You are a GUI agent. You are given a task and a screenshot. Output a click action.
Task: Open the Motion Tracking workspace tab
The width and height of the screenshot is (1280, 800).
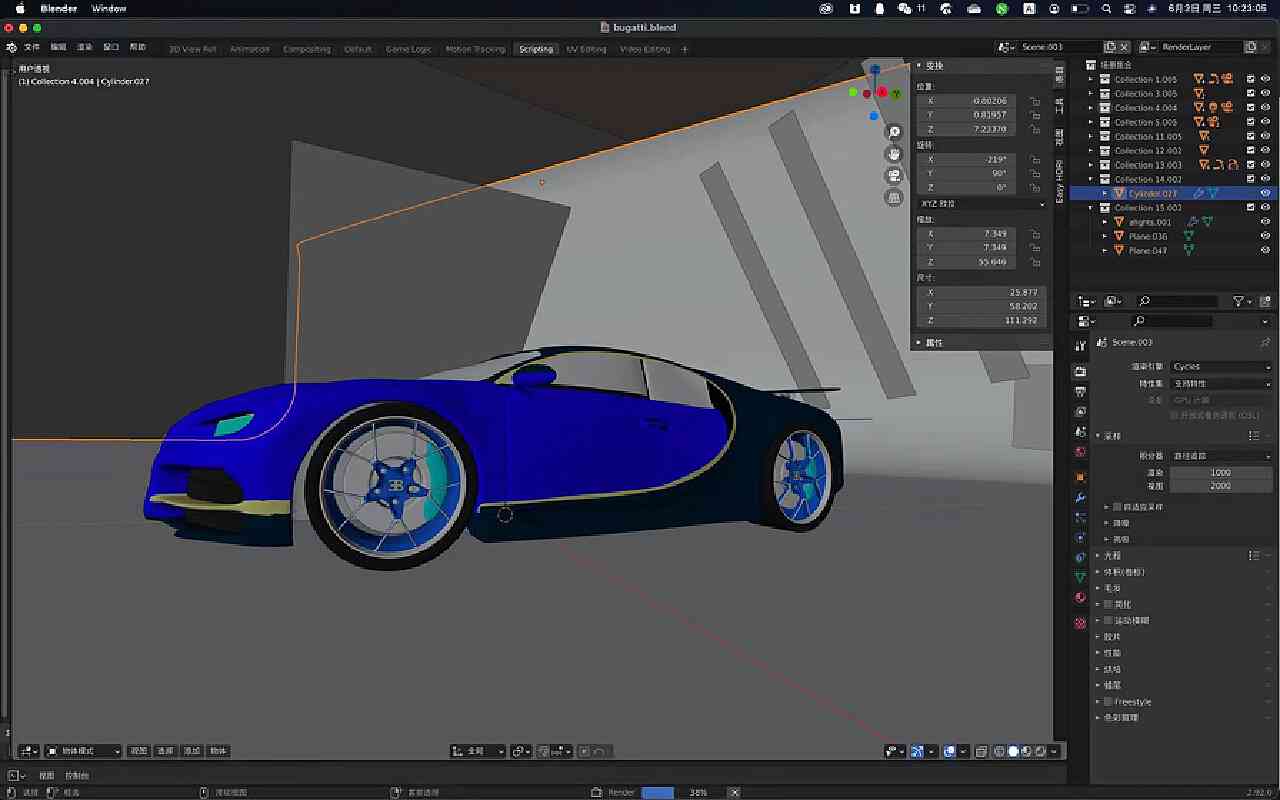[475, 49]
